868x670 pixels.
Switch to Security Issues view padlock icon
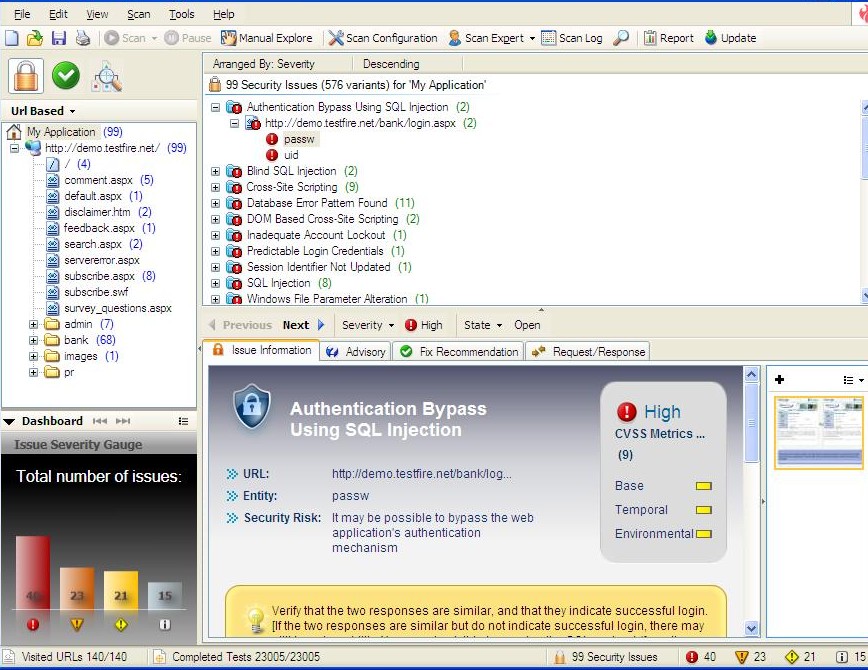26,76
